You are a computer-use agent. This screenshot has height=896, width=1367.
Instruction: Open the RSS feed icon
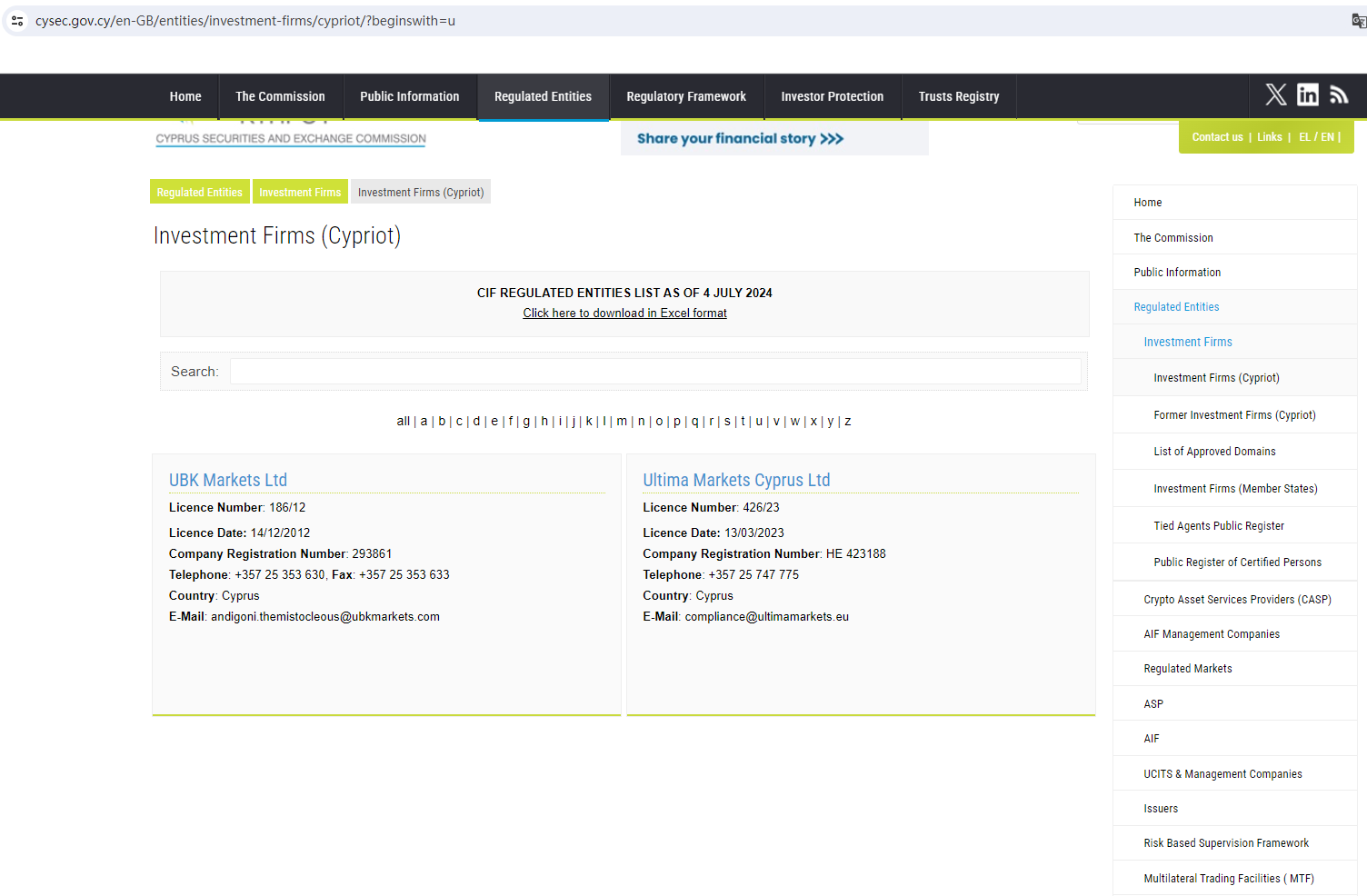[1339, 95]
